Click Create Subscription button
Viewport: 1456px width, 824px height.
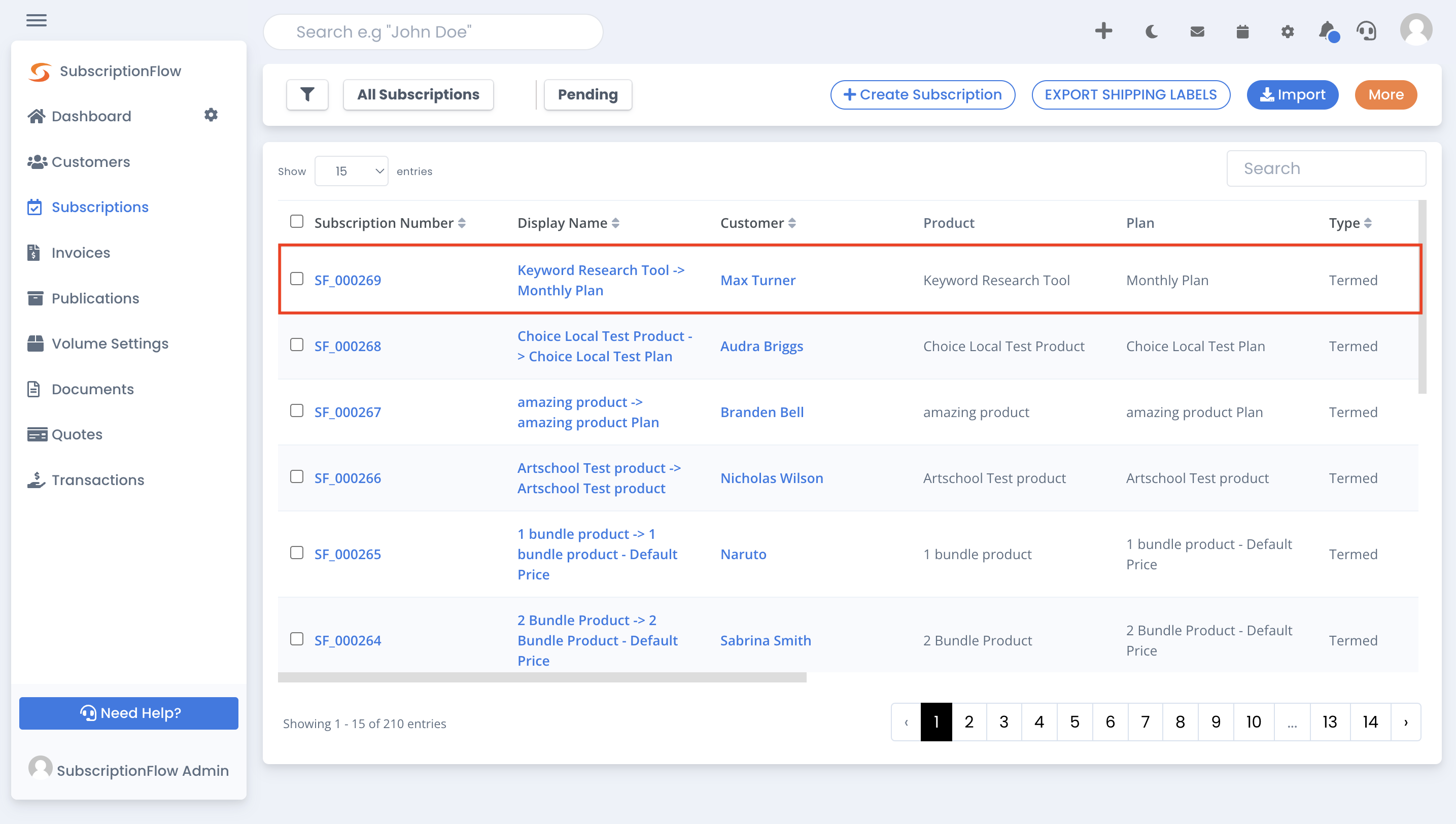point(922,94)
